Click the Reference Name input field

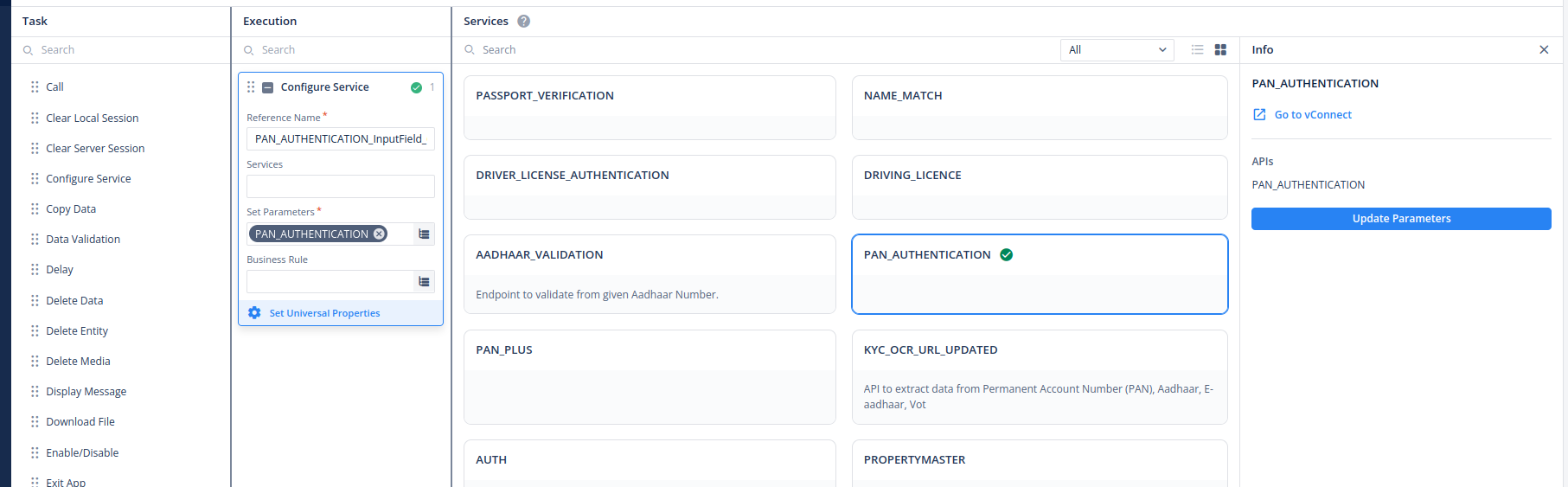340,139
